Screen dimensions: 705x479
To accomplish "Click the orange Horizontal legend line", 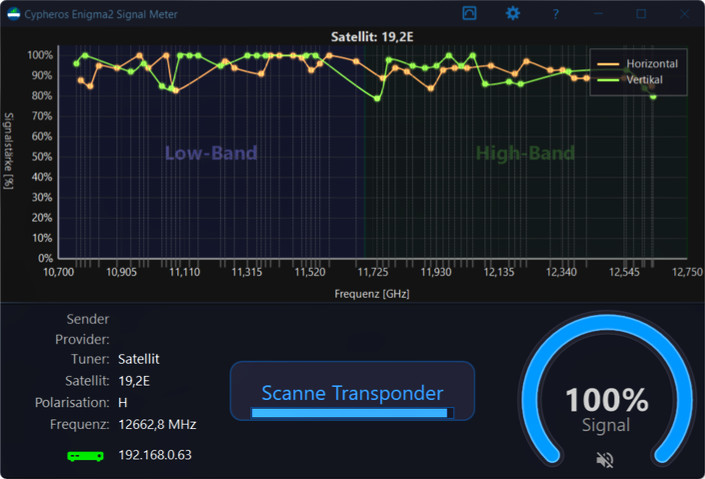I will 608,64.
